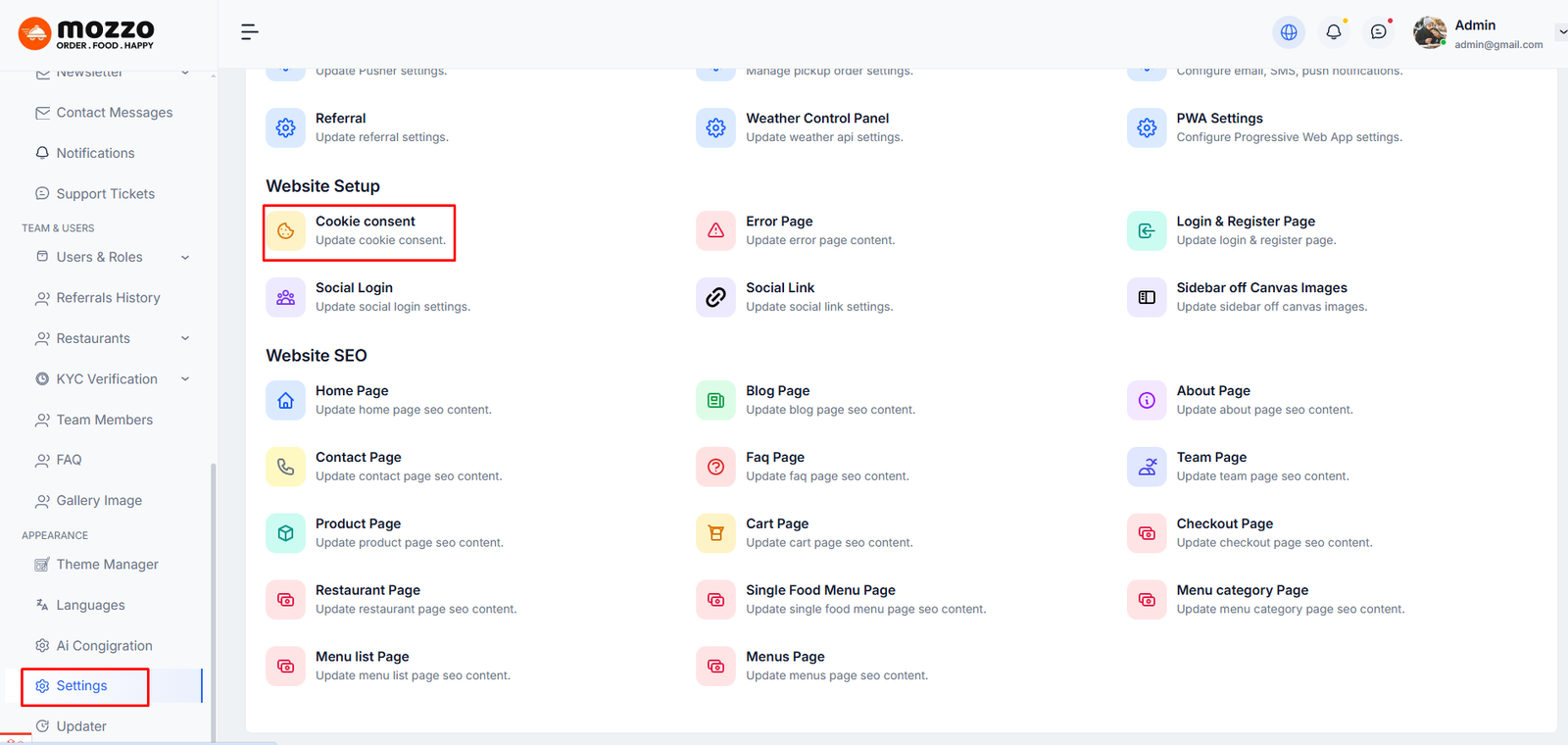This screenshot has height=745, width=1568.
Task: Open the chat messages icon in header
Action: point(1379,32)
